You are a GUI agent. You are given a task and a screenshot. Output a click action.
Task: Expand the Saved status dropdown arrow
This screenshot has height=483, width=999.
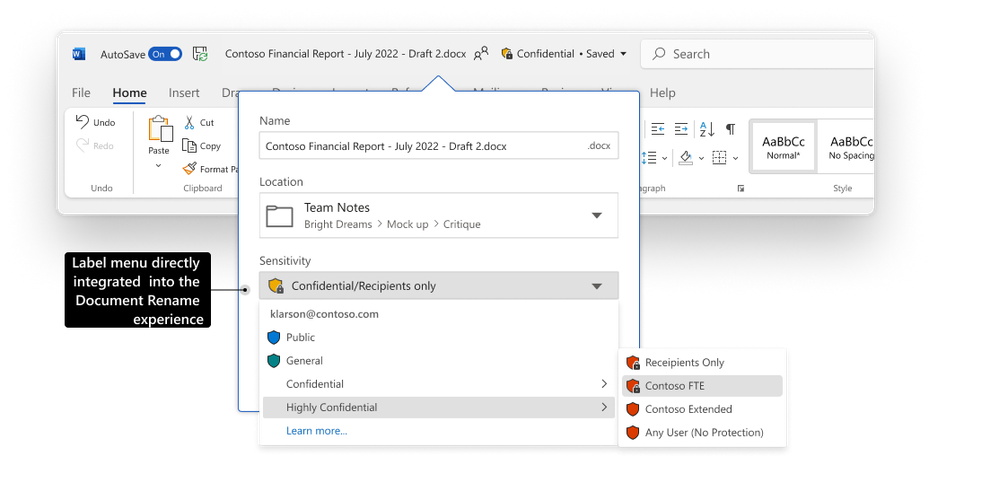pyautogui.click(x=623, y=54)
